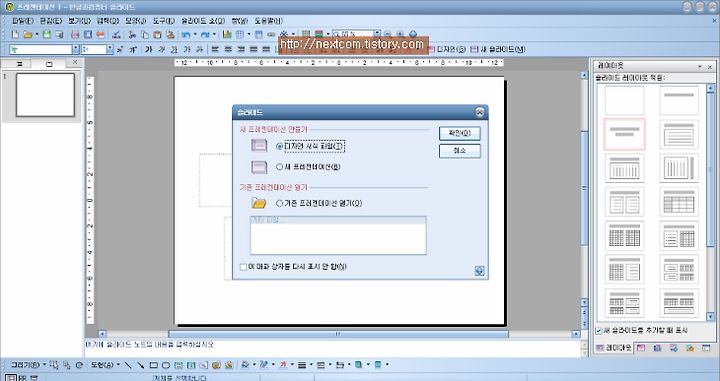This screenshot has height=381, width=720.
Task: Open the 파일 (File) menu
Action: 22,21
